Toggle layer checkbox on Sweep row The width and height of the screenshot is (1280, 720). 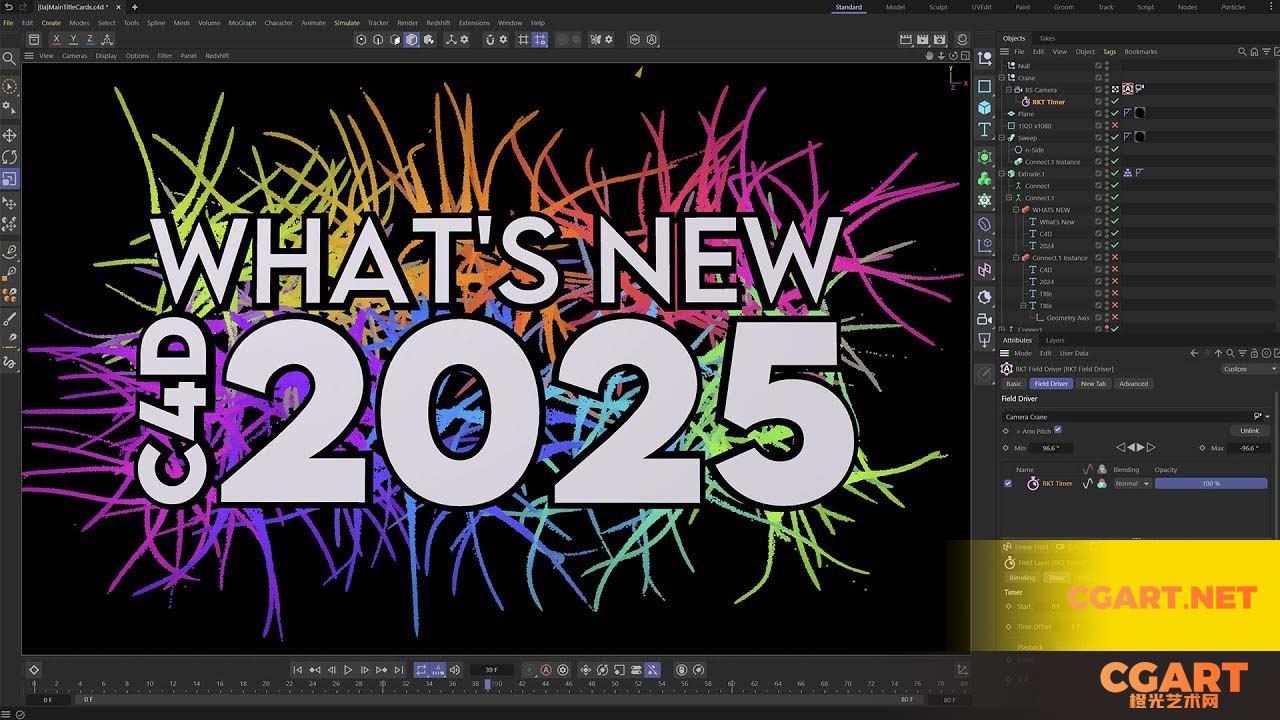[x=1098, y=138]
